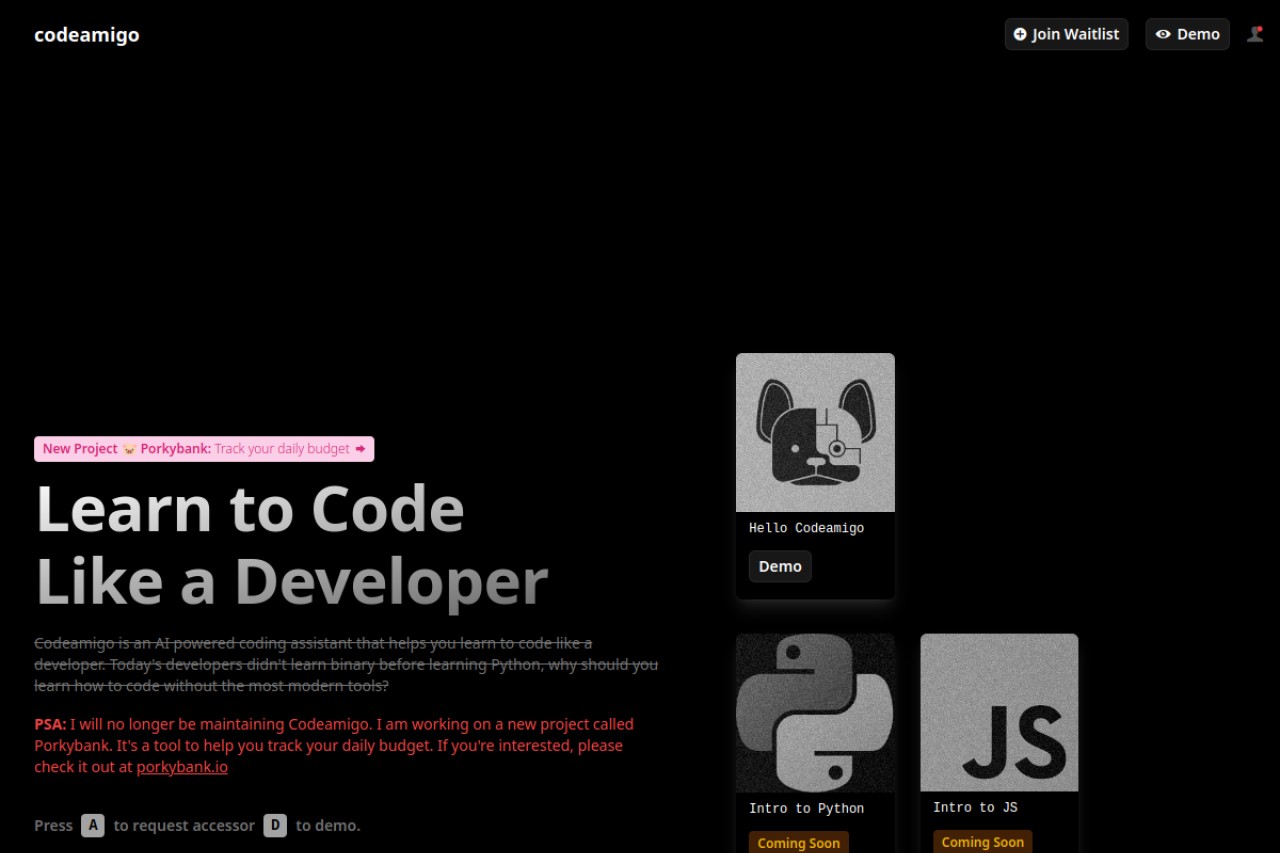This screenshot has height=853, width=1280.
Task: Open the user profile avatar icon
Action: click(1255, 34)
